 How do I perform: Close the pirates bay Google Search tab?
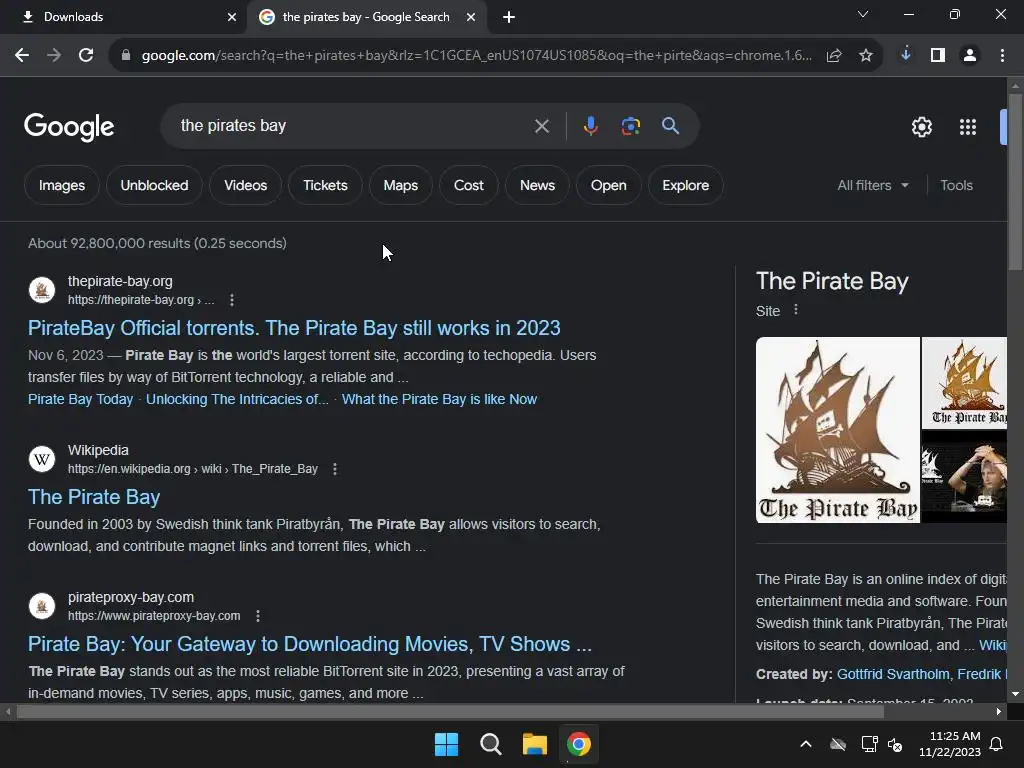471,17
